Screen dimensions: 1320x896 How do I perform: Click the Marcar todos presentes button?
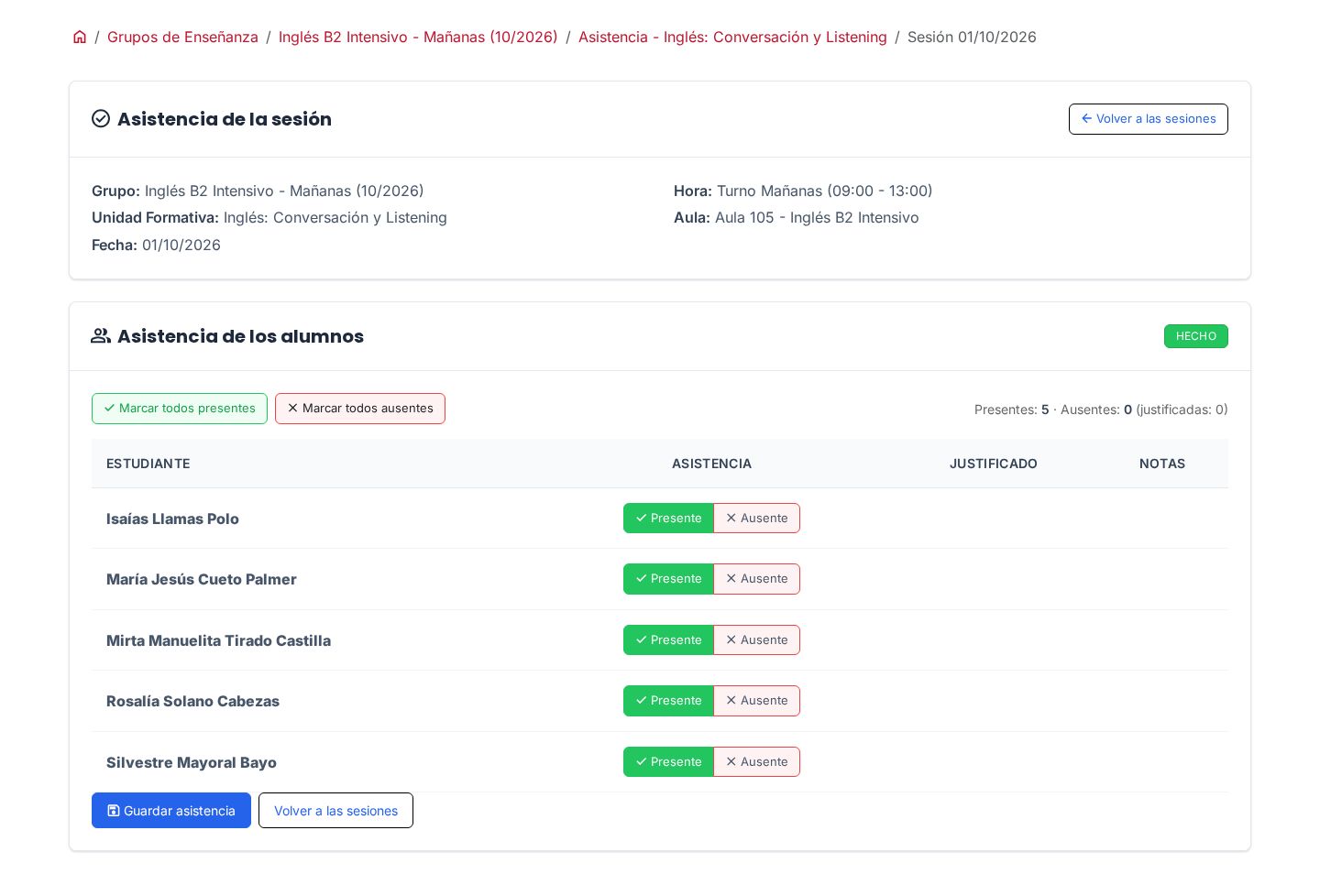[x=180, y=409]
